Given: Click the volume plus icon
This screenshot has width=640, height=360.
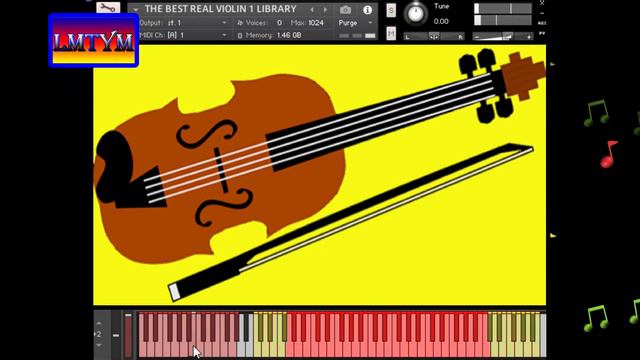Looking at the screenshot, I should tap(529, 37).
